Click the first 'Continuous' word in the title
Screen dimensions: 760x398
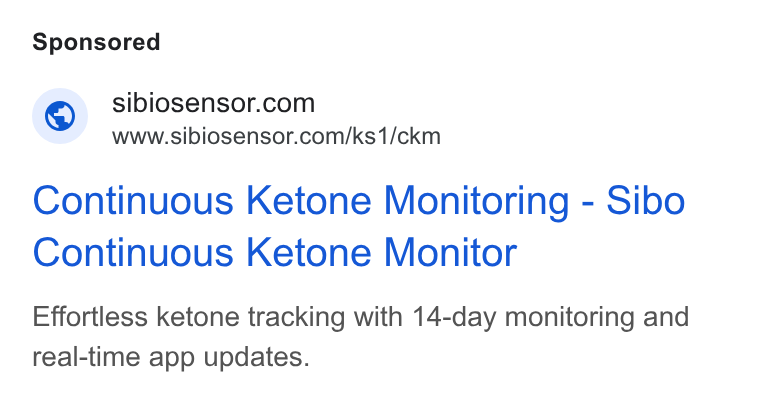[133, 200]
